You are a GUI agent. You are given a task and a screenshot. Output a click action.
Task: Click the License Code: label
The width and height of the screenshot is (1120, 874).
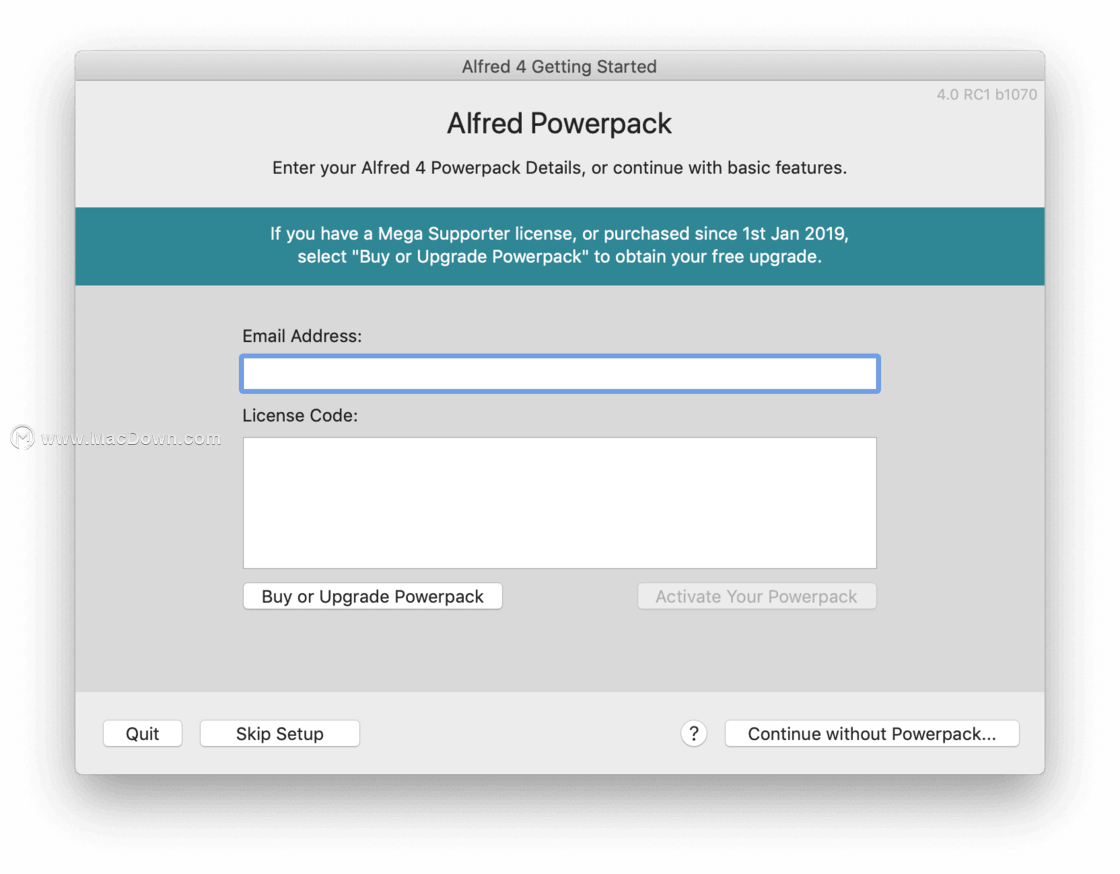click(x=300, y=416)
